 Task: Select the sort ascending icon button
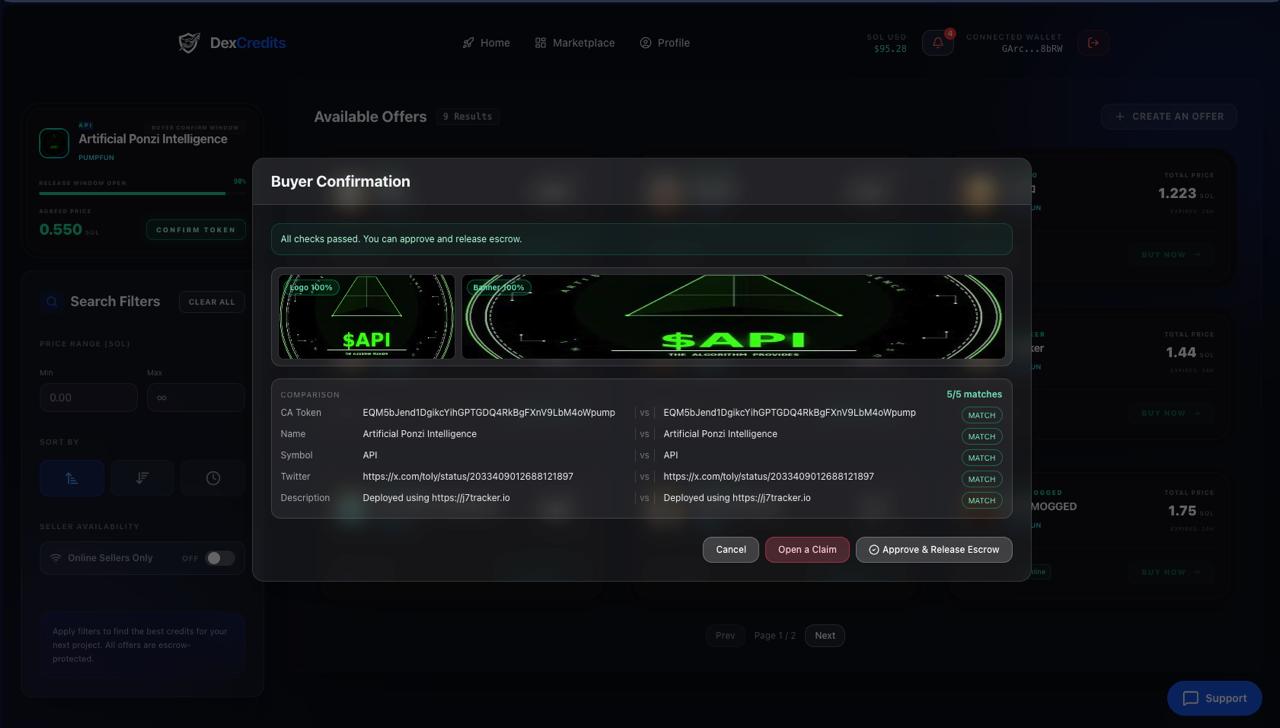point(72,478)
